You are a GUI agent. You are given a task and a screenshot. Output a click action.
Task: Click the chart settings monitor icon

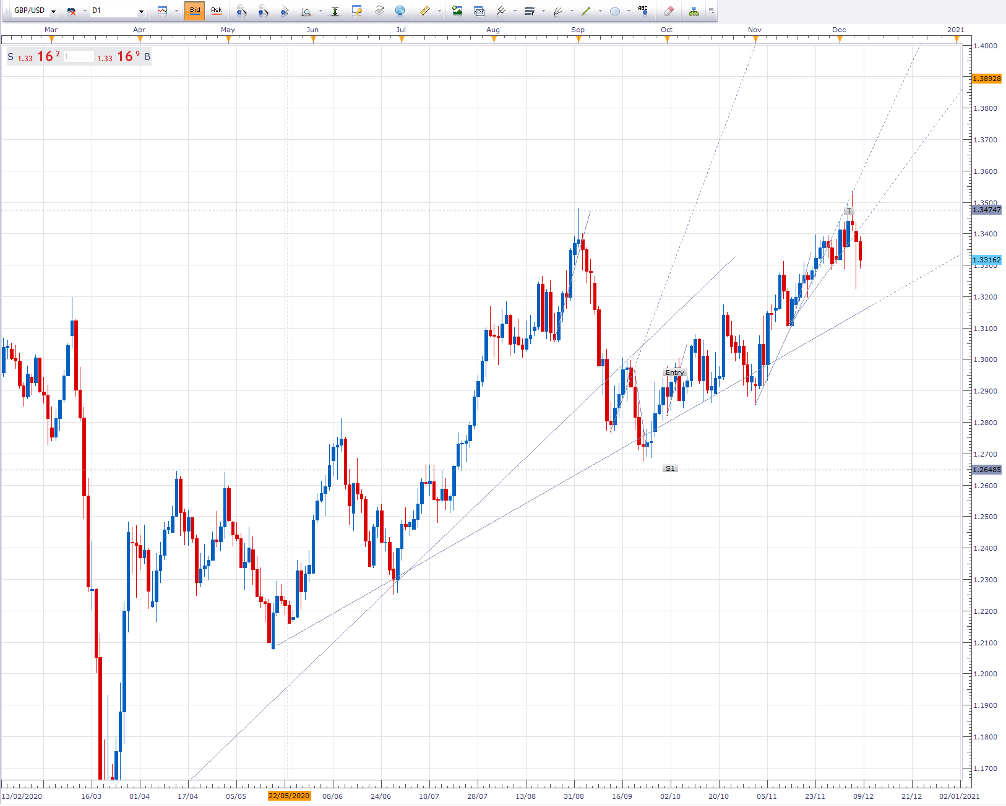click(x=357, y=11)
